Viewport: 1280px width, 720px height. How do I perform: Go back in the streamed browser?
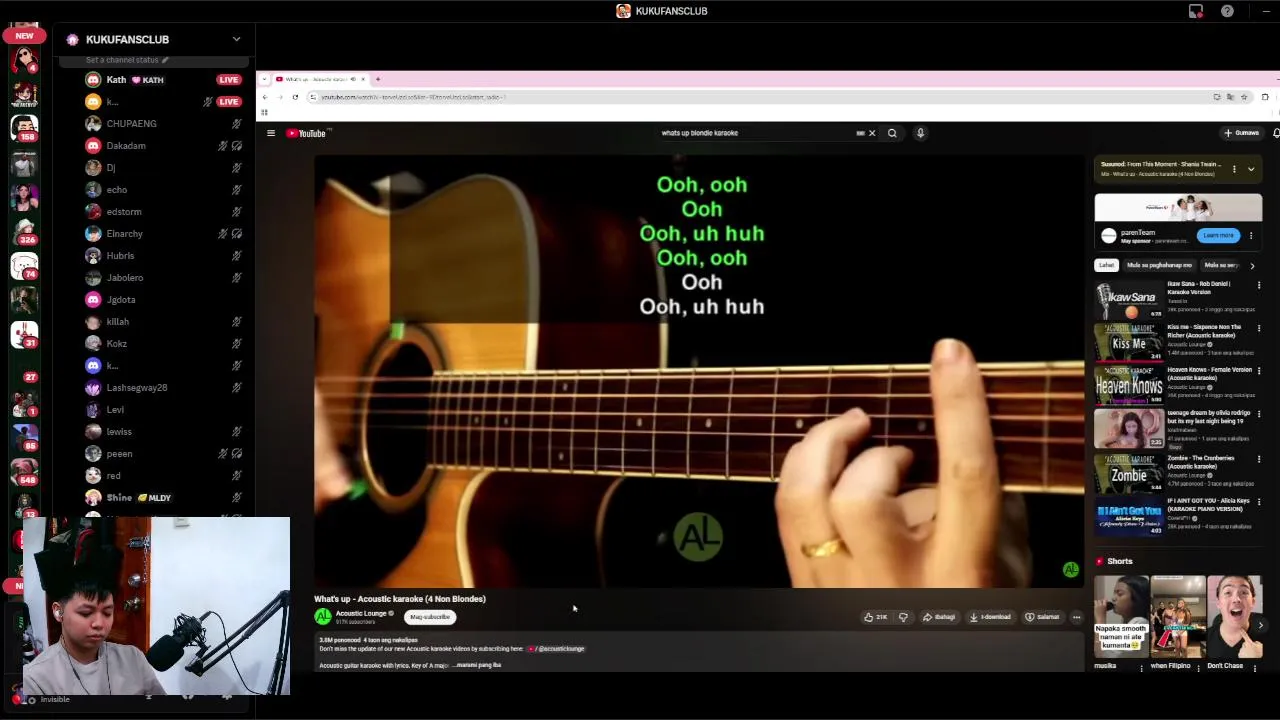[x=265, y=97]
